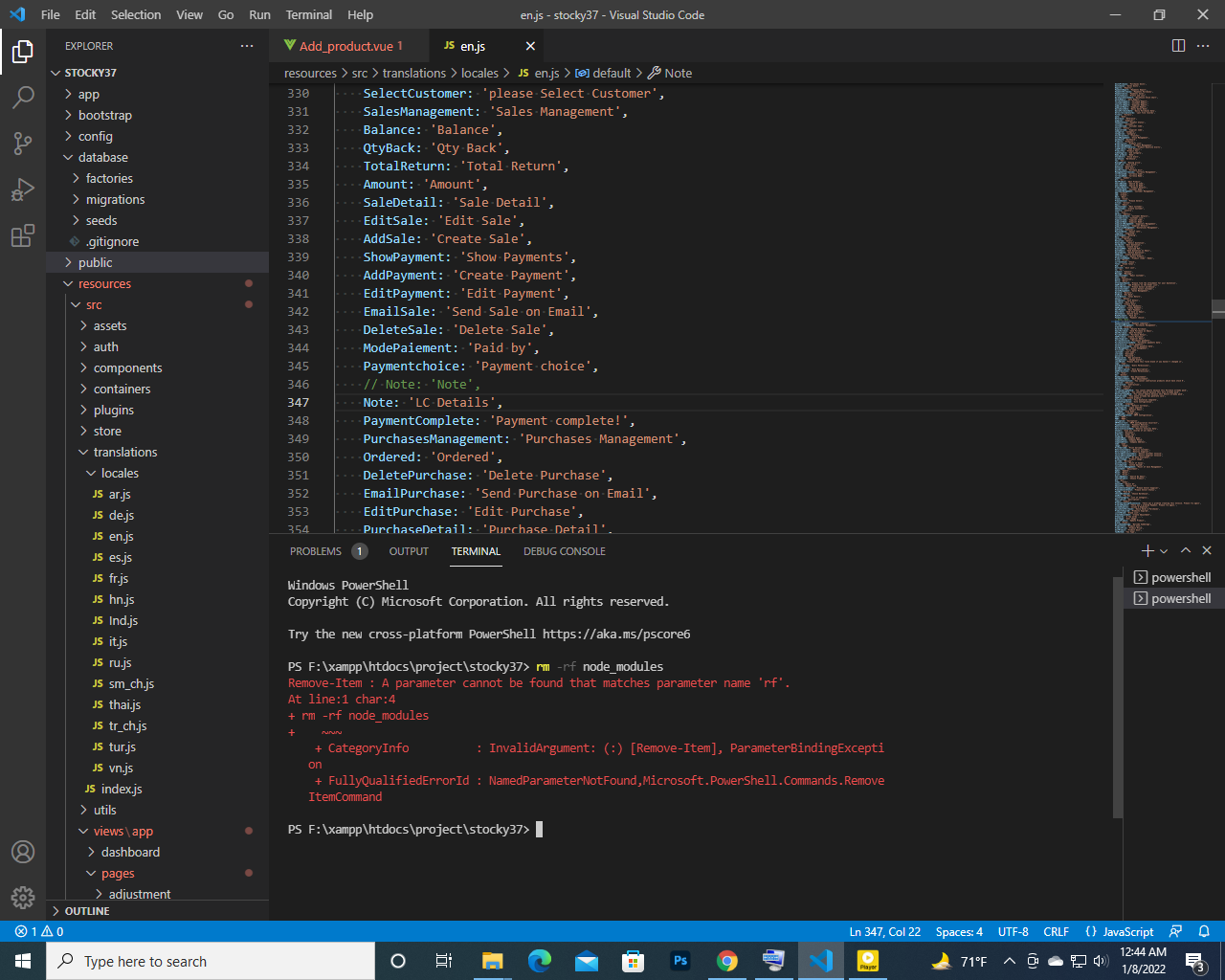This screenshot has height=980, width=1225.
Task: Create a new terminal with the plus icon
Action: coord(1146,550)
